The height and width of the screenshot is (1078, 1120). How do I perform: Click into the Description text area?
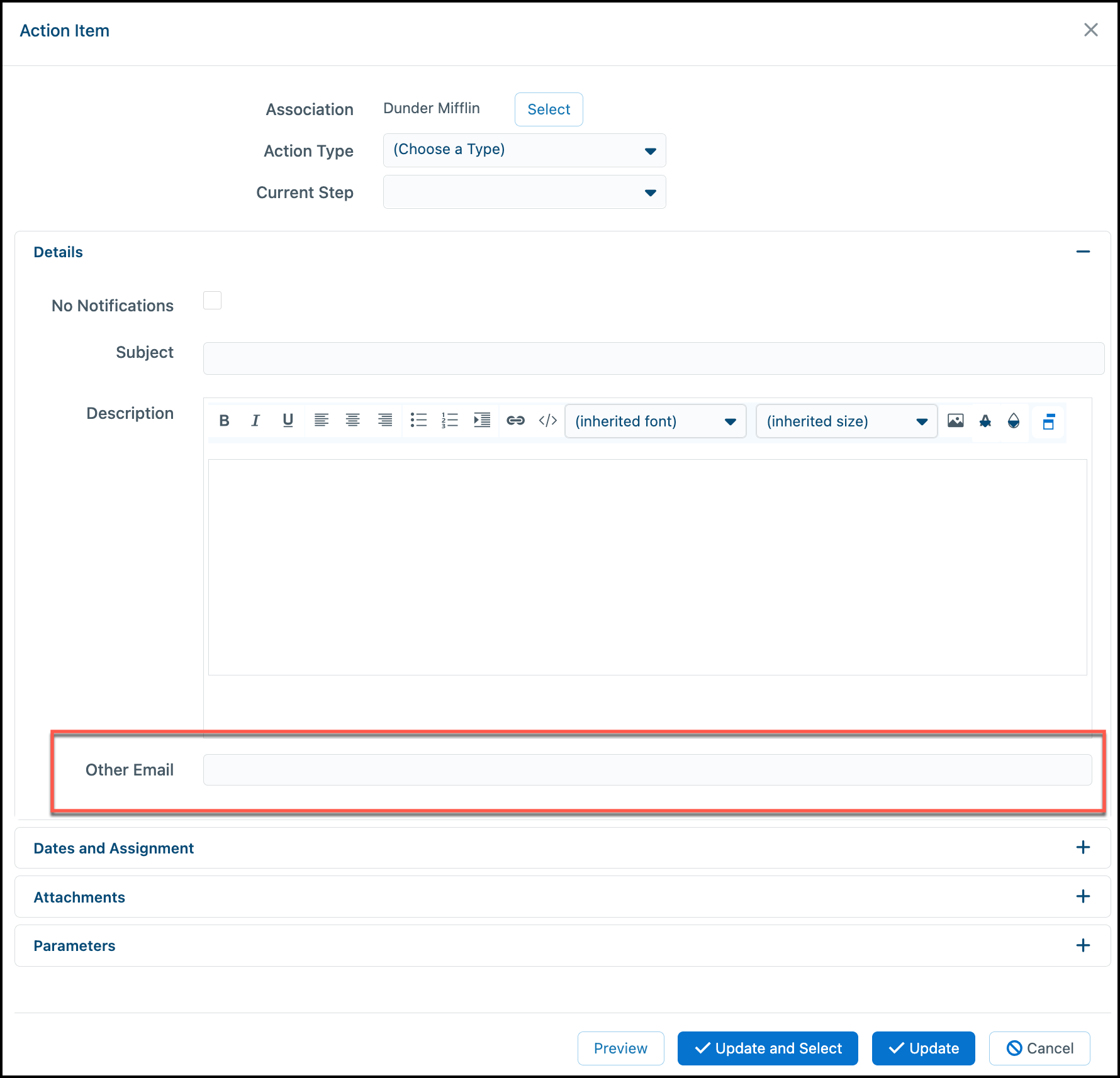tap(647, 567)
